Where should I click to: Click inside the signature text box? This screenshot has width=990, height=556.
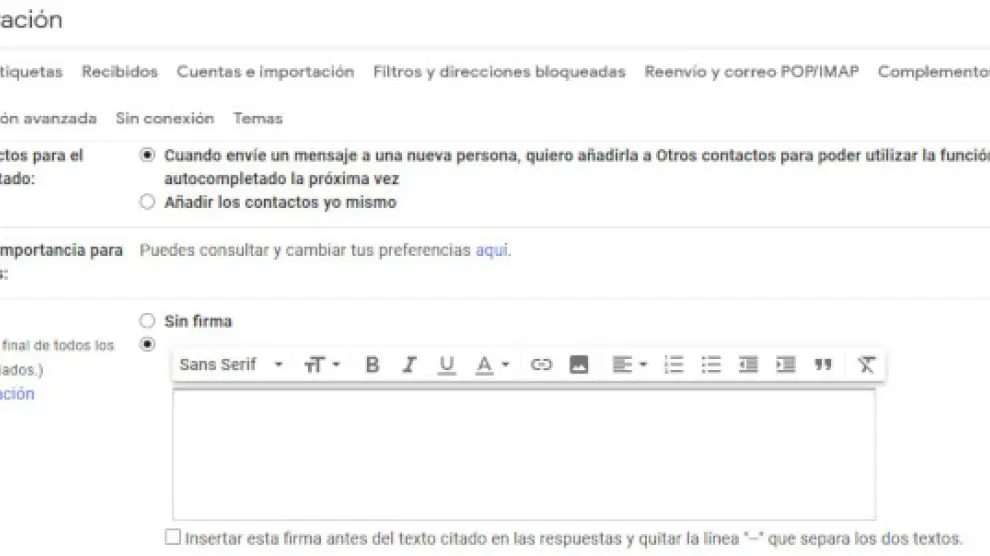click(x=523, y=453)
